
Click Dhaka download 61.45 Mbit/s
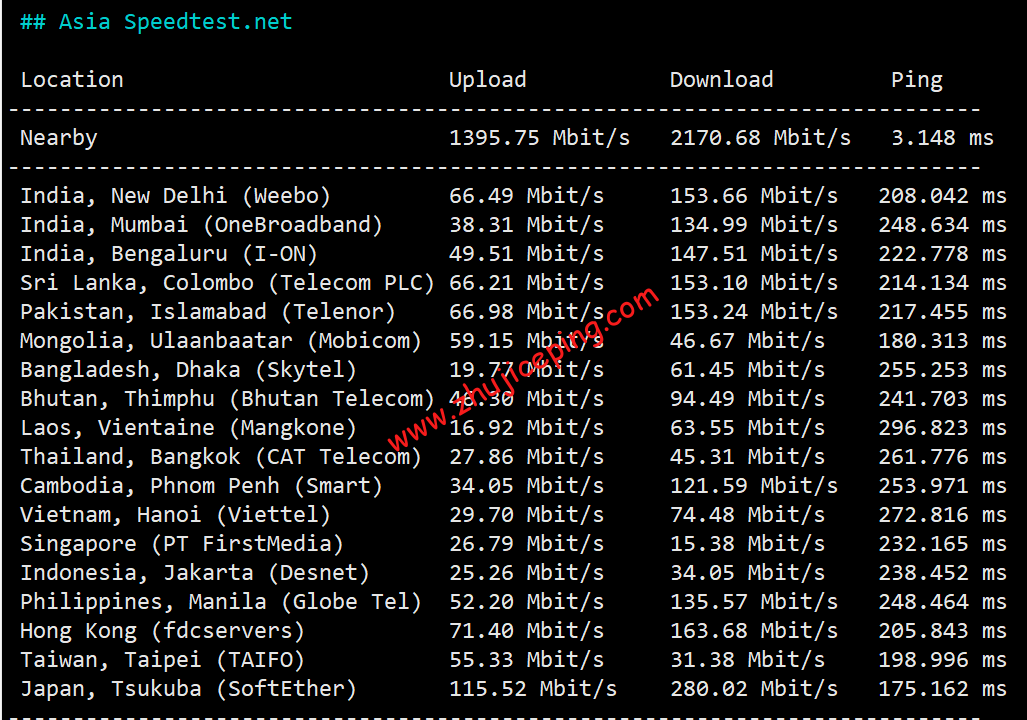[x=747, y=370]
